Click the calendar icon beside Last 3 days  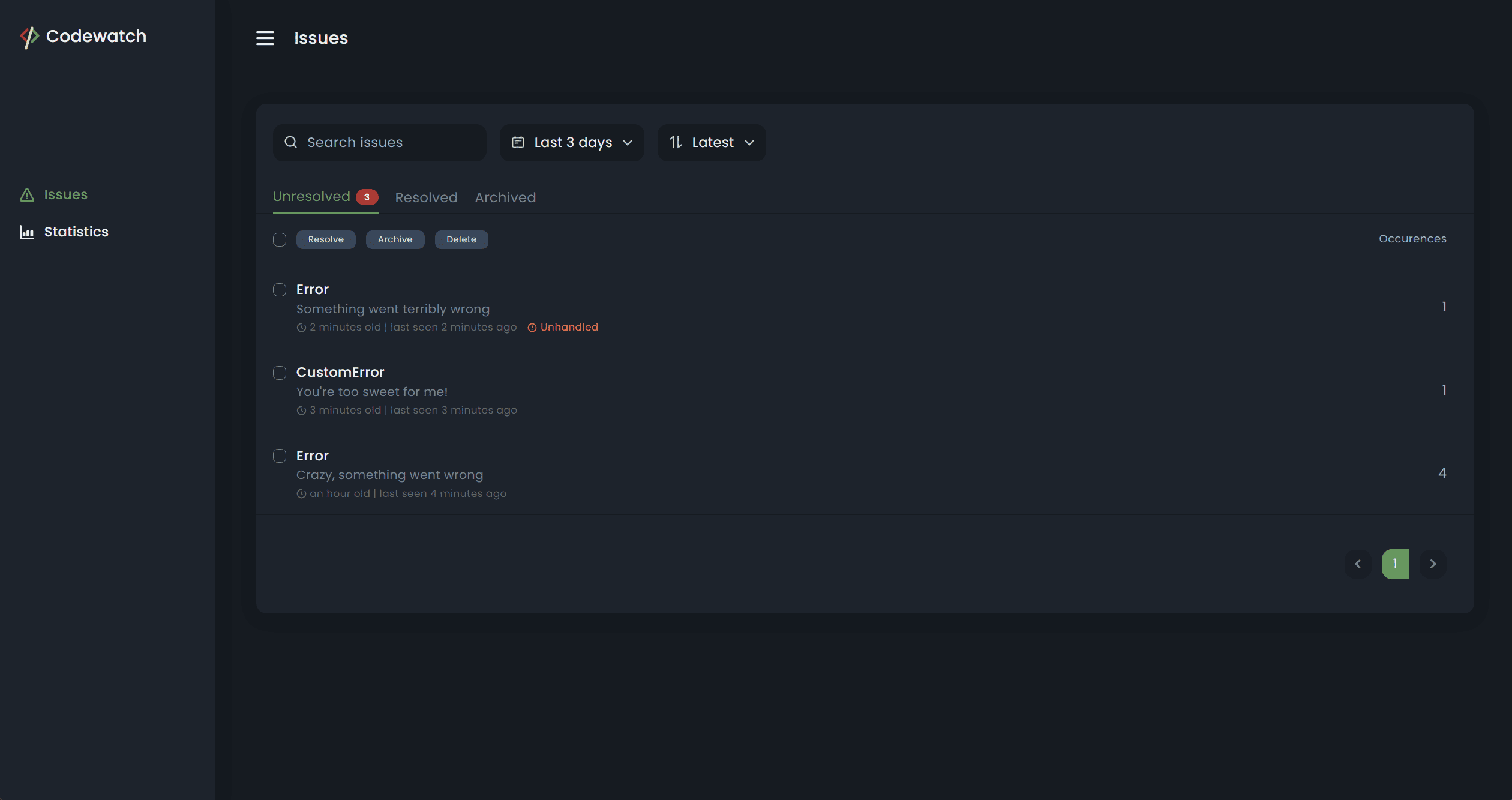click(x=518, y=142)
